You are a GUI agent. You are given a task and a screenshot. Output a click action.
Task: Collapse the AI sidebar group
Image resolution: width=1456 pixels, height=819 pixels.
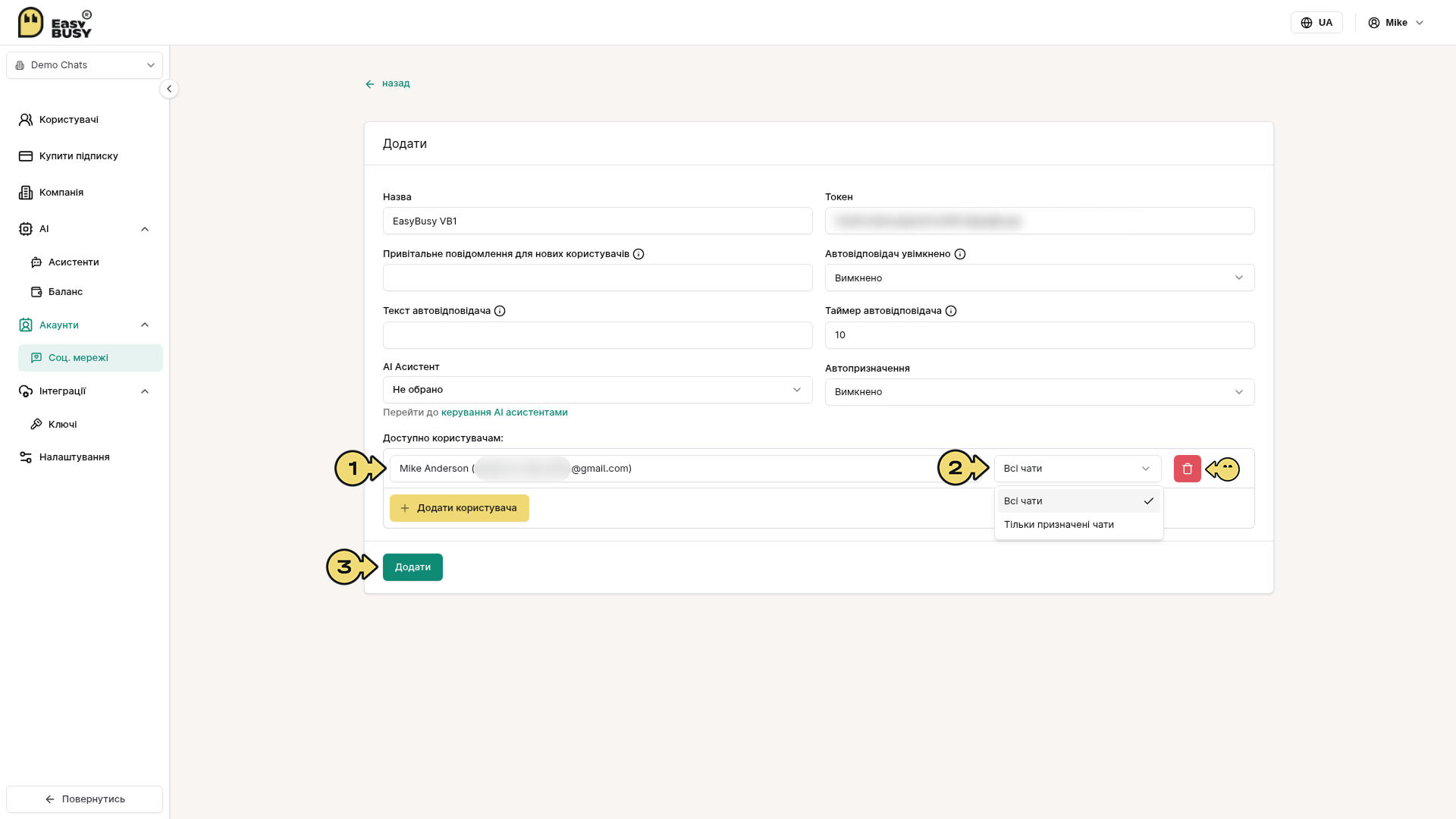pos(145,229)
